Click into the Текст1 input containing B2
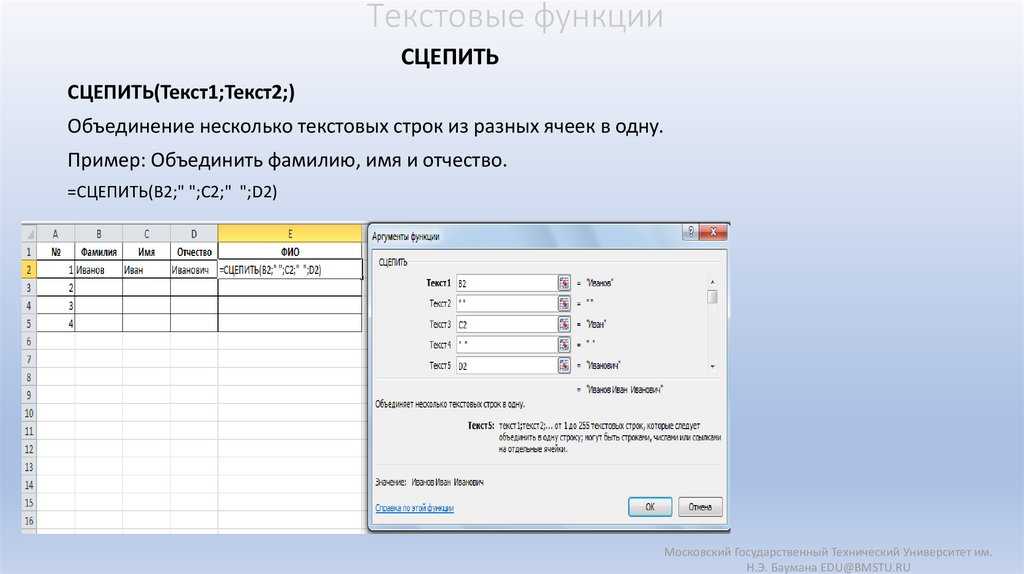The image size is (1024, 574). 506,283
